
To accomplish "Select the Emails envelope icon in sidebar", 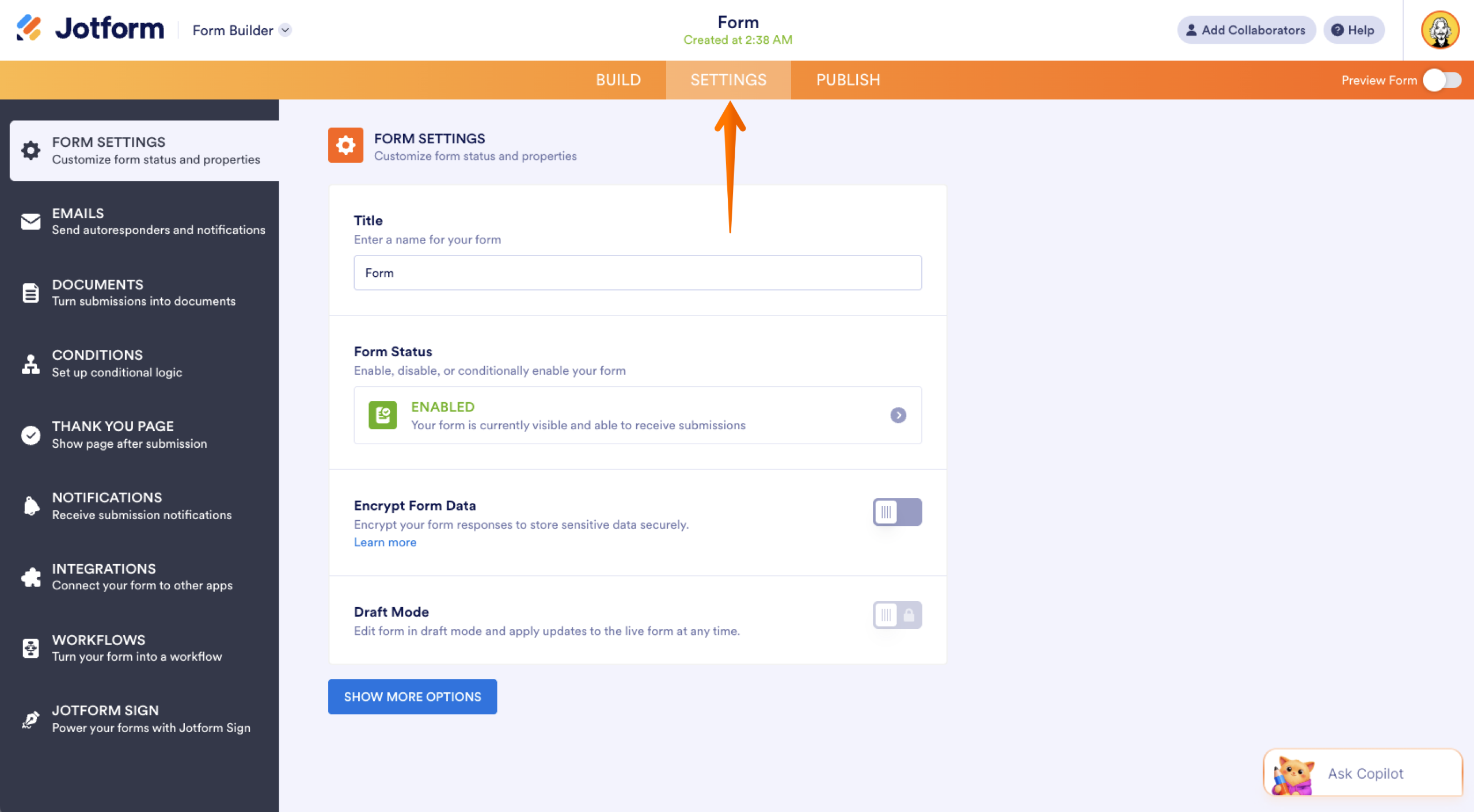I will tap(30, 221).
